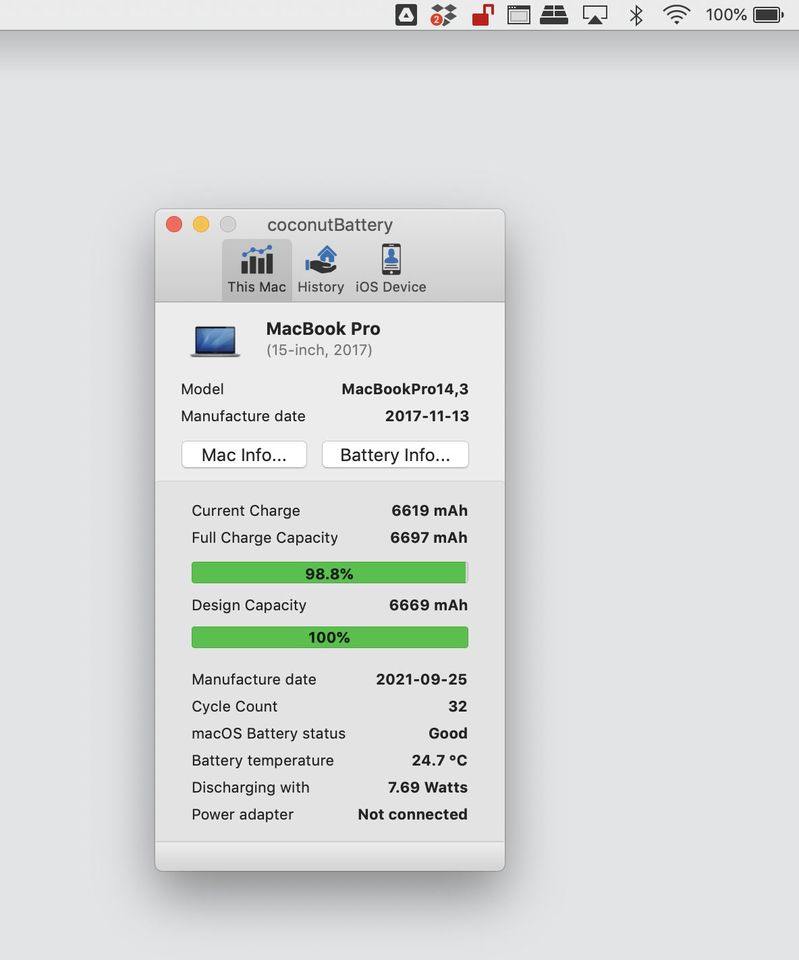799x960 pixels.
Task: Click the red unlocked padlock icon
Action: 482,15
